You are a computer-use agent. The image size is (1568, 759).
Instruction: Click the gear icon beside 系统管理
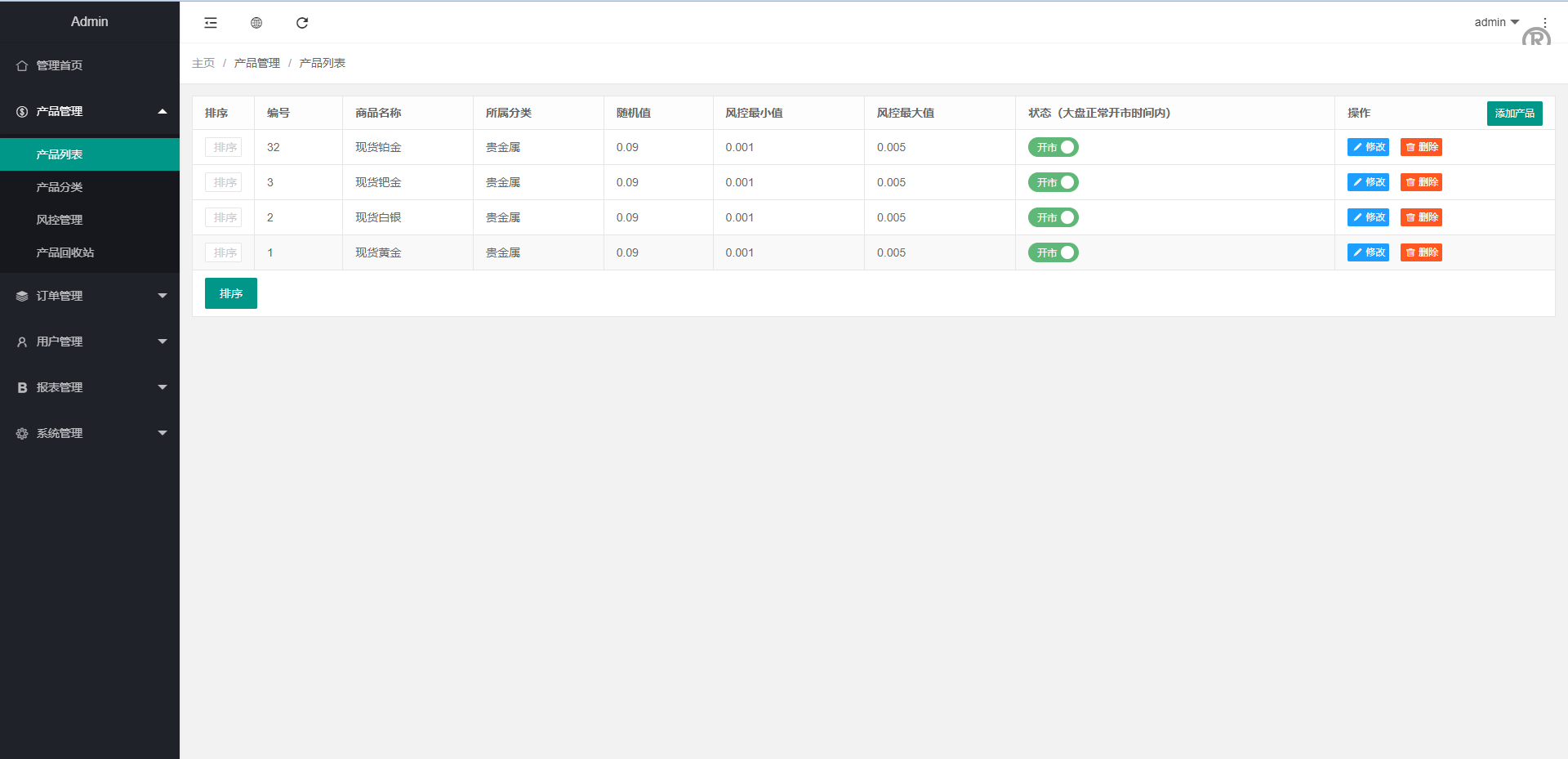pyautogui.click(x=22, y=434)
